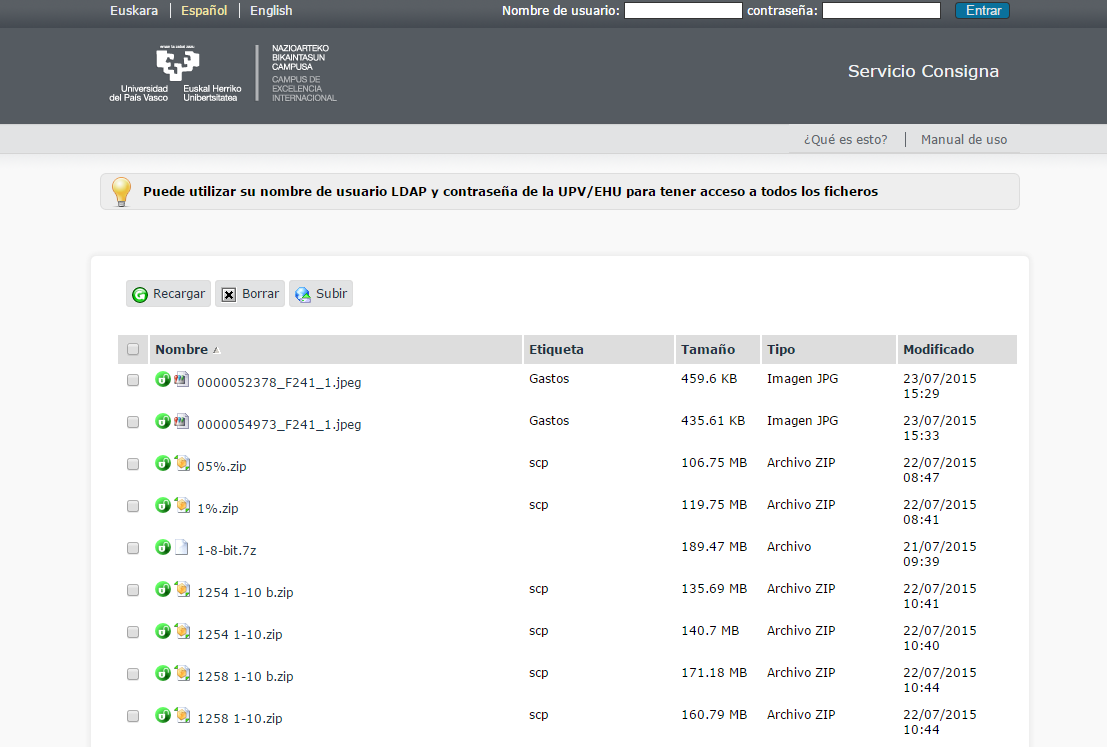Select the checkbox for 1254 1-10.zip

(x=133, y=632)
